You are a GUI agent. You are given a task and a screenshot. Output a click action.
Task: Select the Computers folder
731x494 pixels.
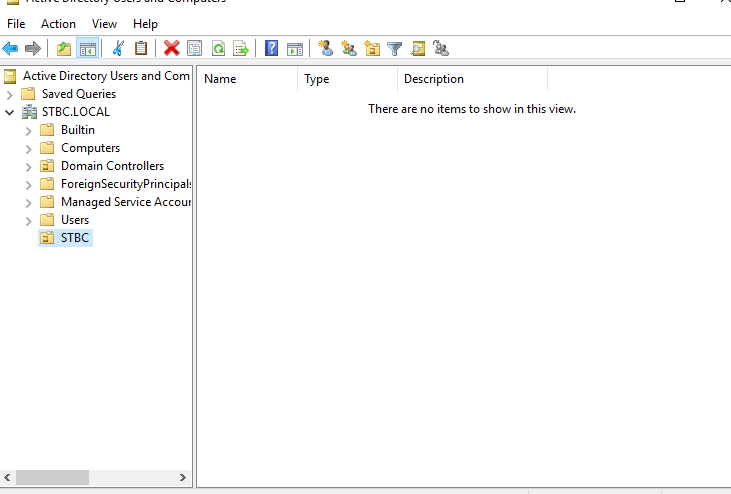[x=90, y=148]
